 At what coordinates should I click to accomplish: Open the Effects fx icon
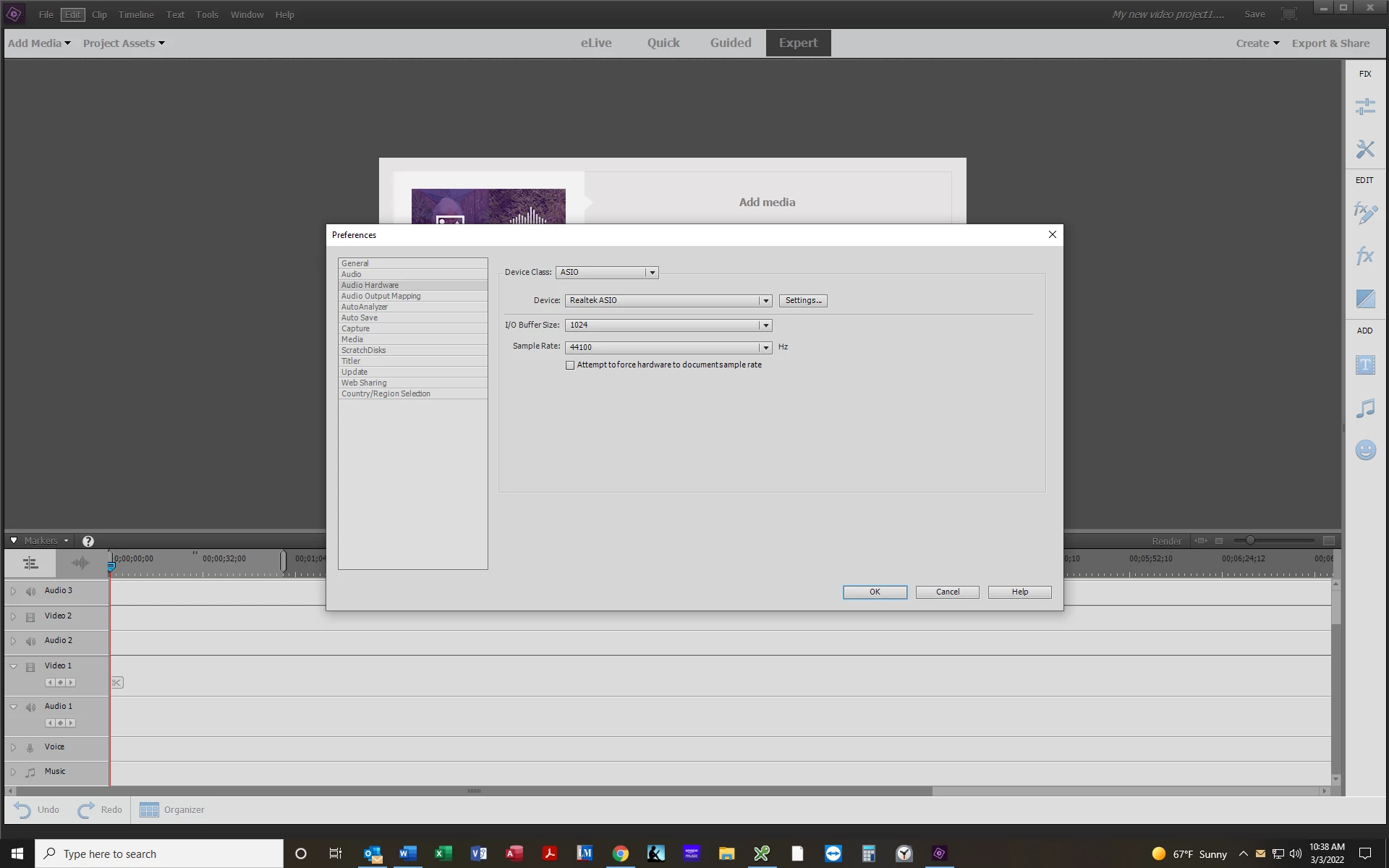(1364, 255)
